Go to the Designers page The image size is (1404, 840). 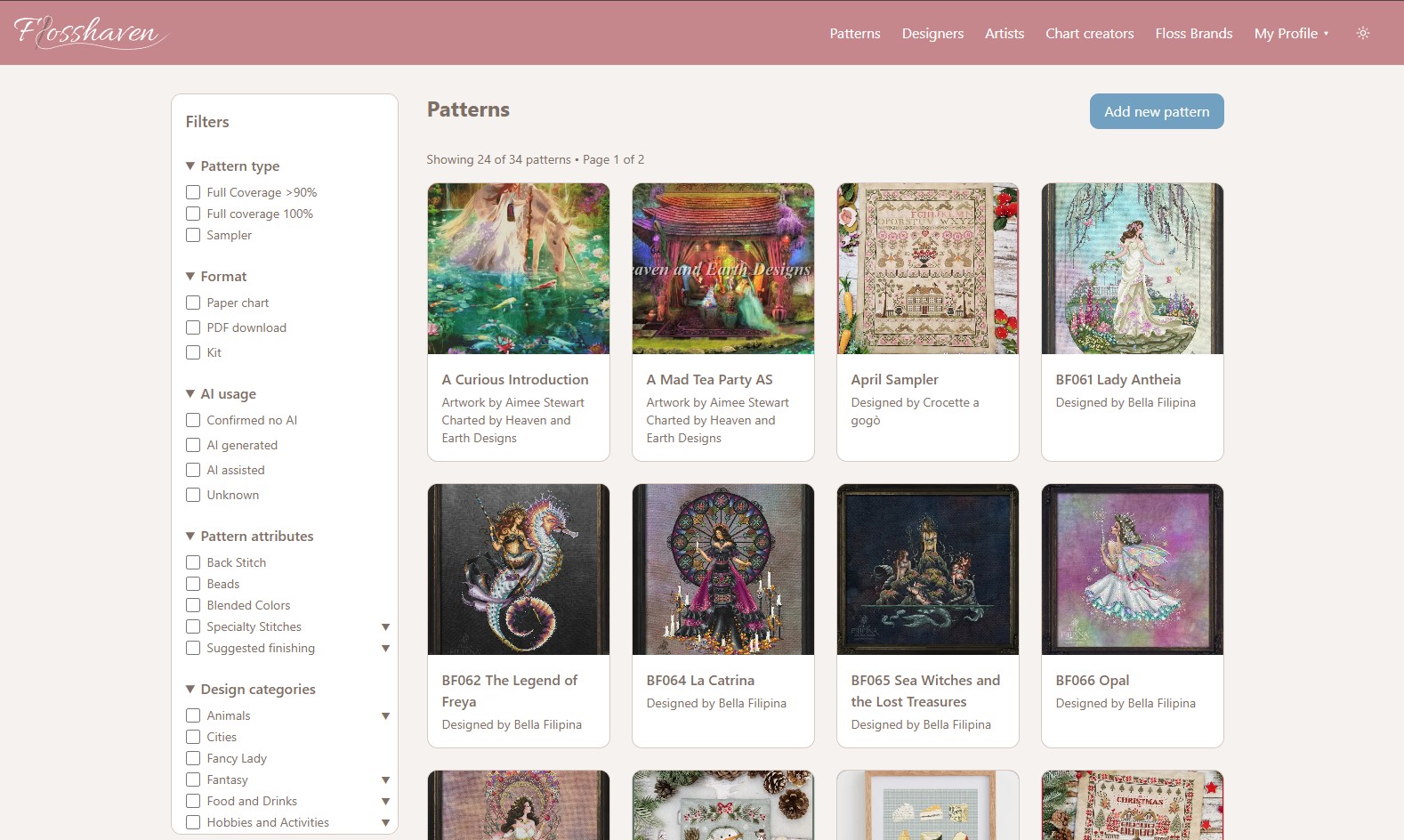932,33
